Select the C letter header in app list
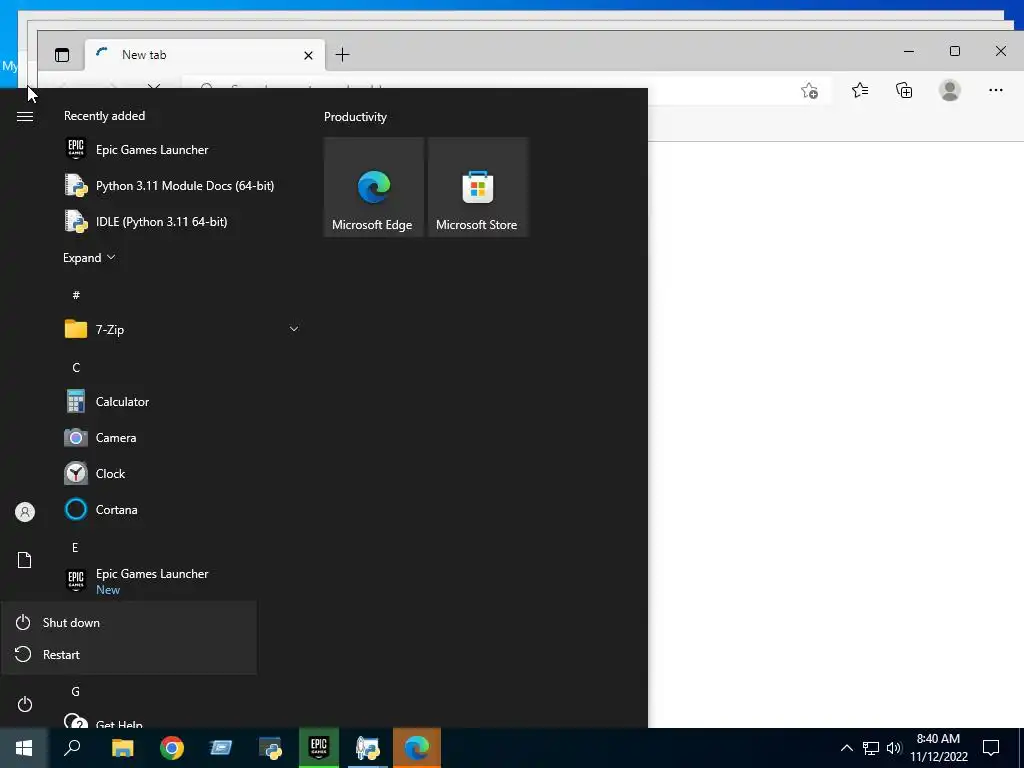This screenshot has height=768, width=1024. (76, 368)
